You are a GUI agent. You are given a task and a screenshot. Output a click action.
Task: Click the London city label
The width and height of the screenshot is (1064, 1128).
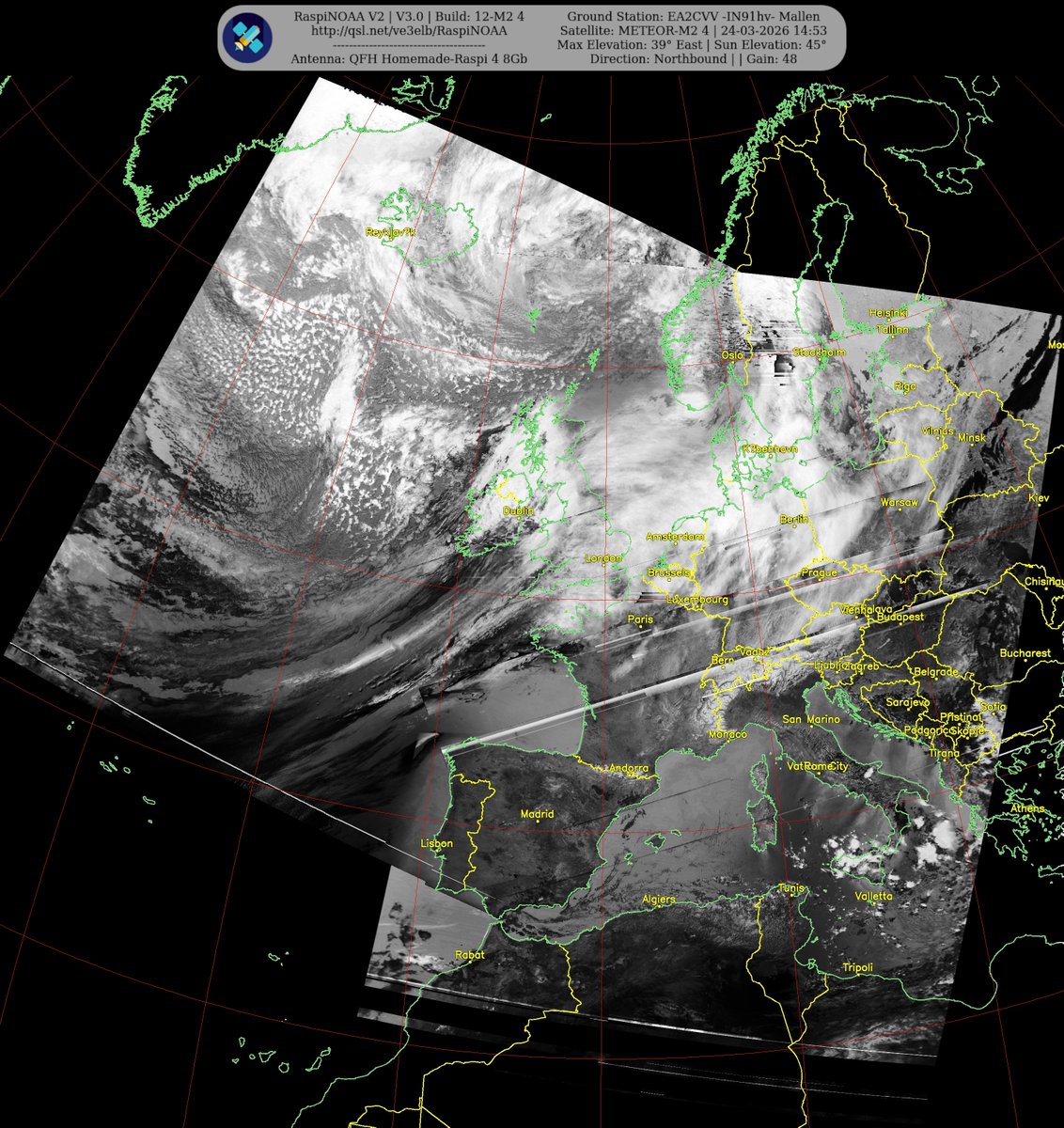603,559
